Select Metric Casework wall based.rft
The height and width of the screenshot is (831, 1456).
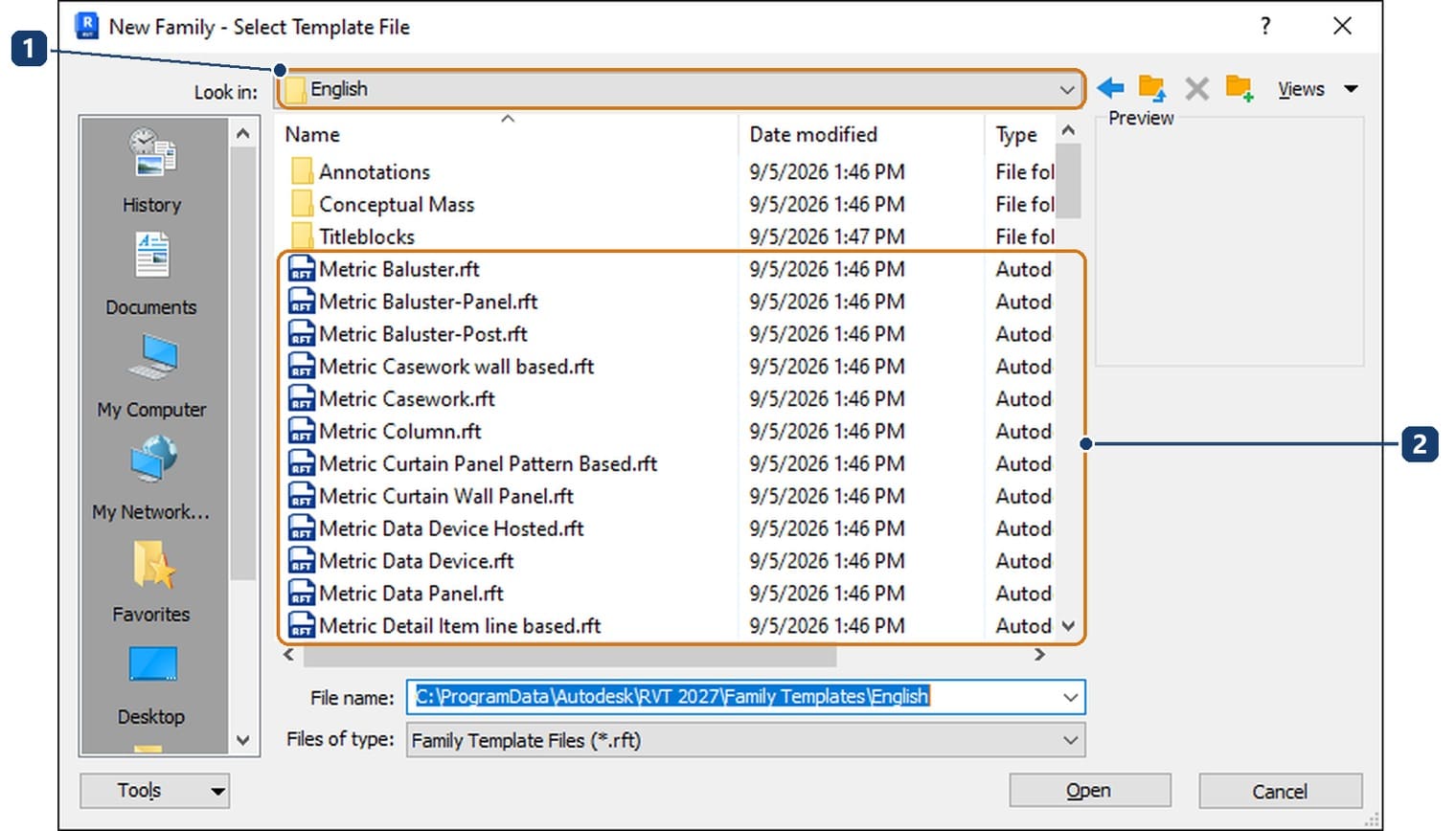tap(456, 367)
